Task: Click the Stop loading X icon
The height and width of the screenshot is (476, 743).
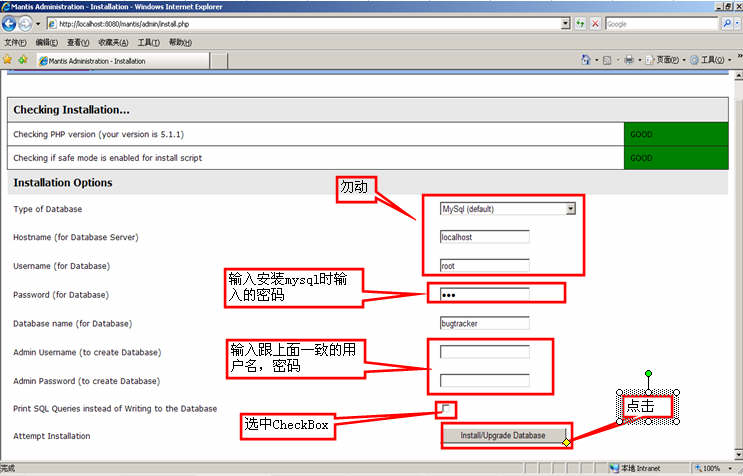Action: (596, 24)
